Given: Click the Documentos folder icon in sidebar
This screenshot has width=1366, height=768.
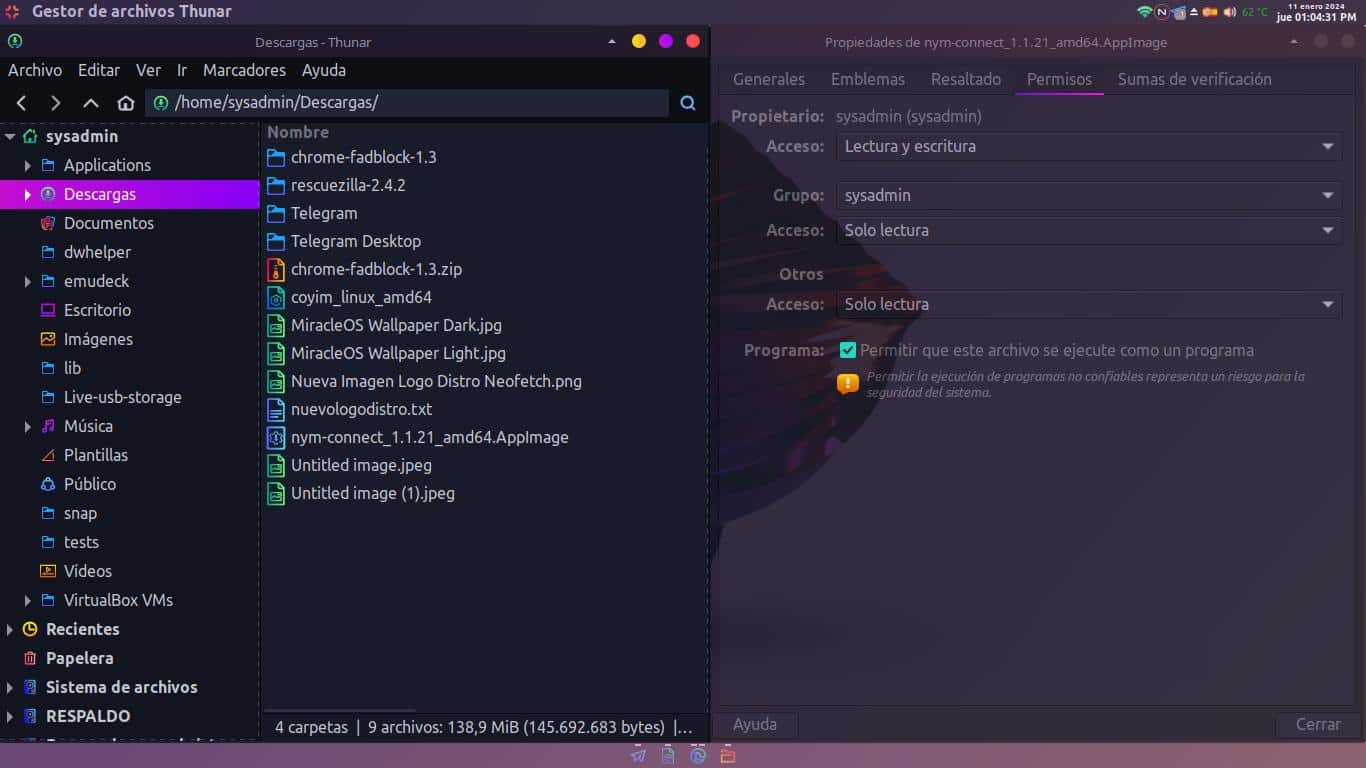Looking at the screenshot, I should point(48,223).
